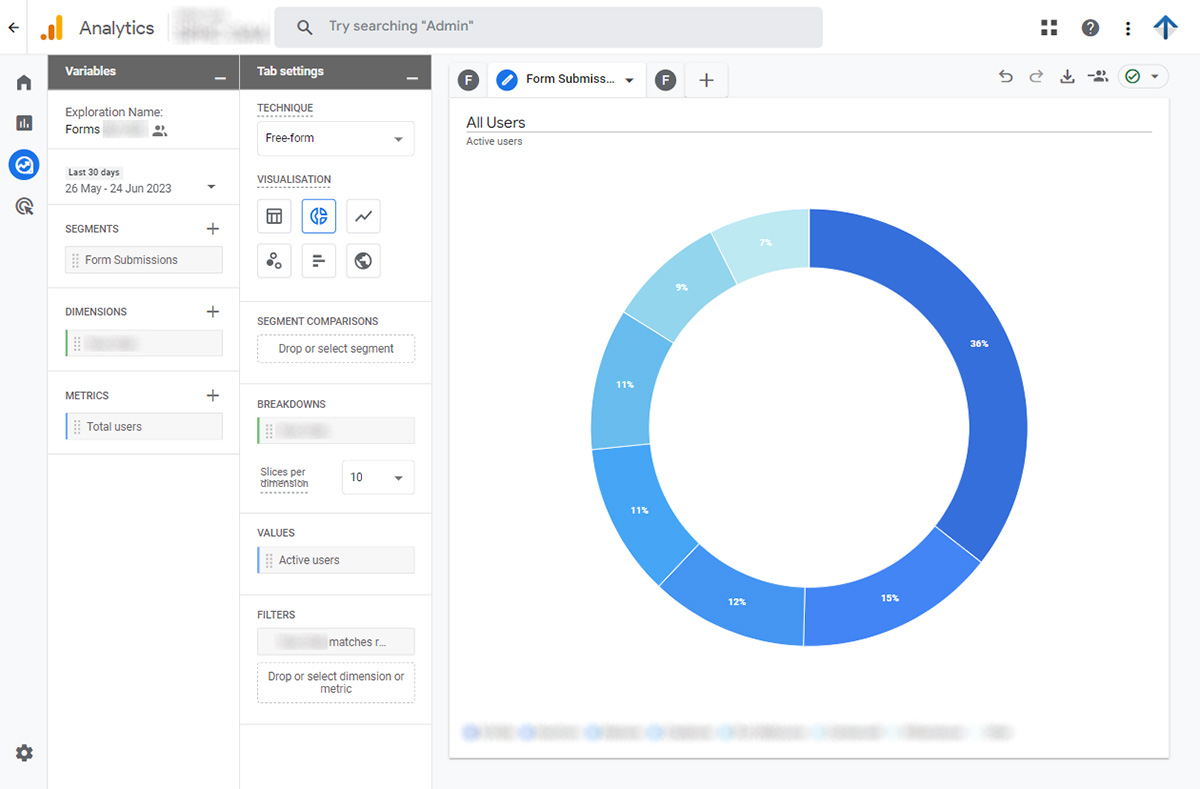Click Drop or select dimension or metric

pyautogui.click(x=336, y=683)
